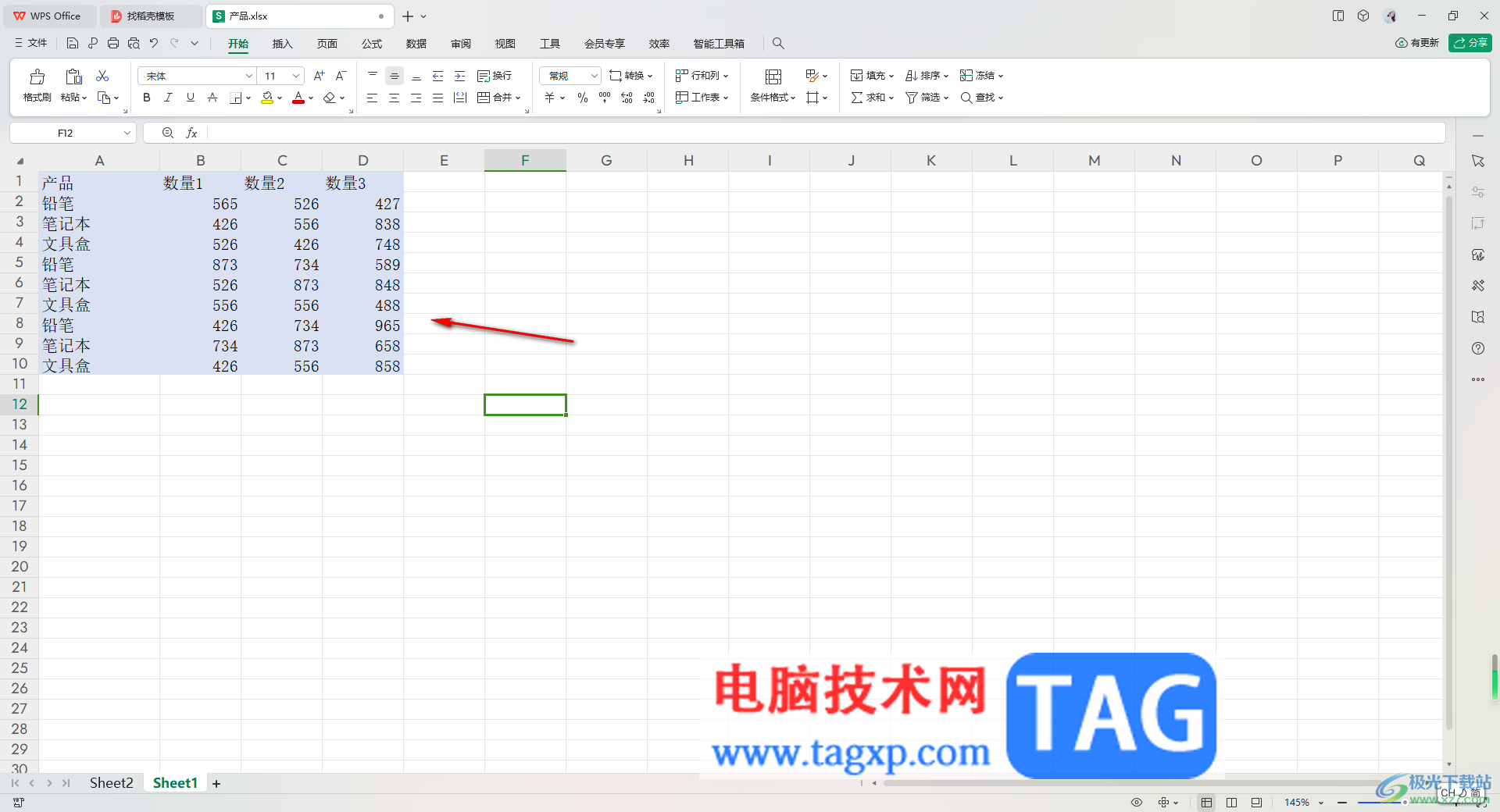Click the sidebar more options ellipsis icon
This screenshot has width=1500, height=812.
(x=1478, y=379)
